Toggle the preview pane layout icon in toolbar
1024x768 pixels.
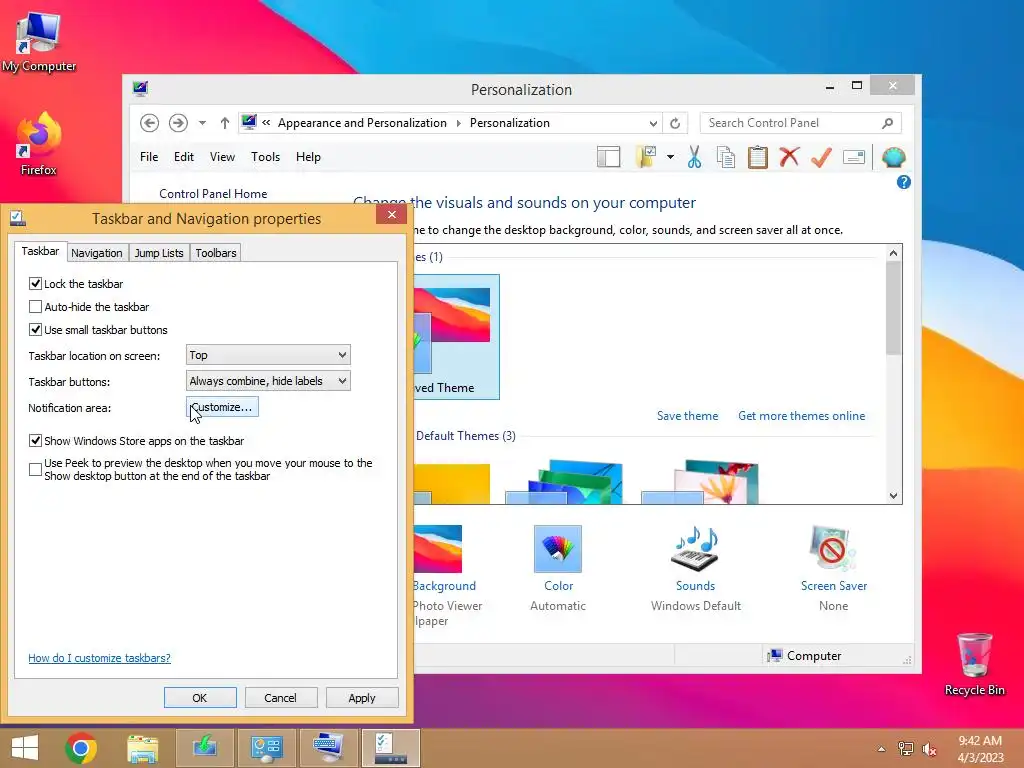pos(608,157)
